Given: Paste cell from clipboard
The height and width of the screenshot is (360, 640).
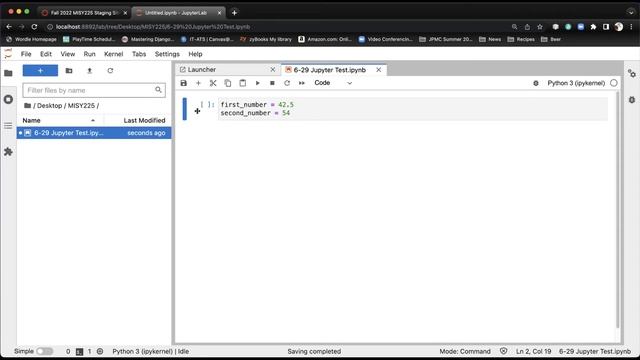Looking at the screenshot, I should (242, 83).
